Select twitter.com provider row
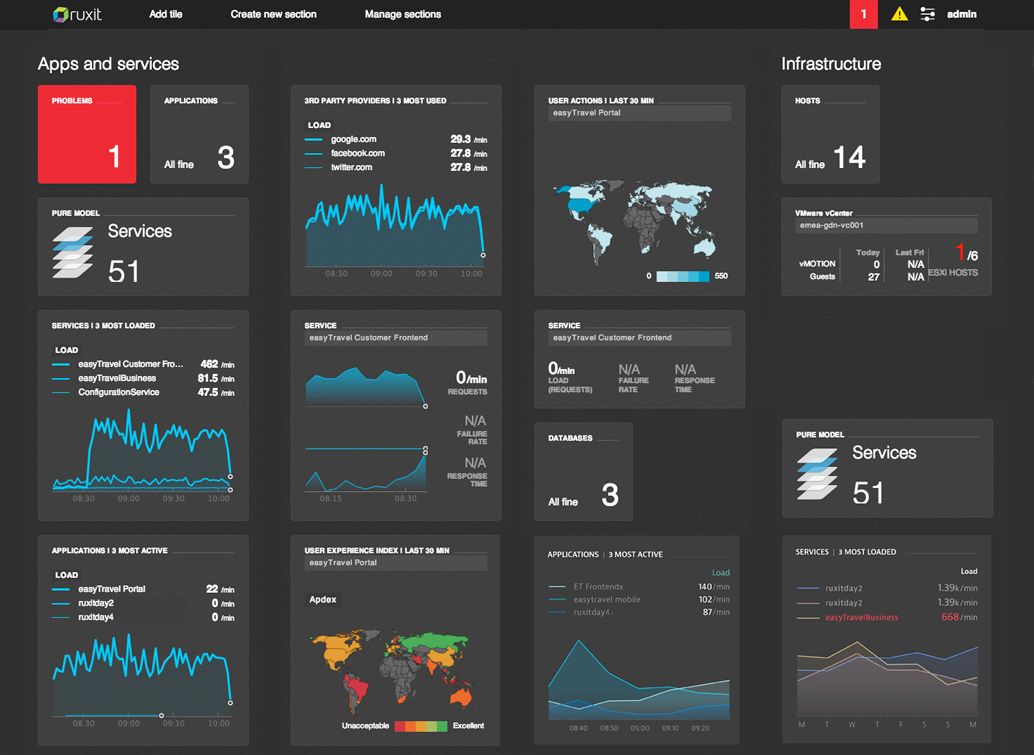Image resolution: width=1034 pixels, height=755 pixels. pos(396,167)
